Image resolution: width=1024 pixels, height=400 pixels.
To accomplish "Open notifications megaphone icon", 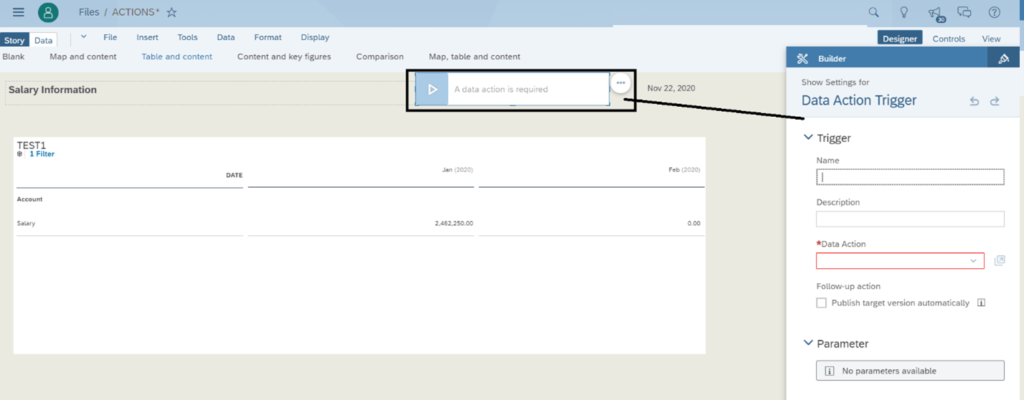I will point(935,13).
